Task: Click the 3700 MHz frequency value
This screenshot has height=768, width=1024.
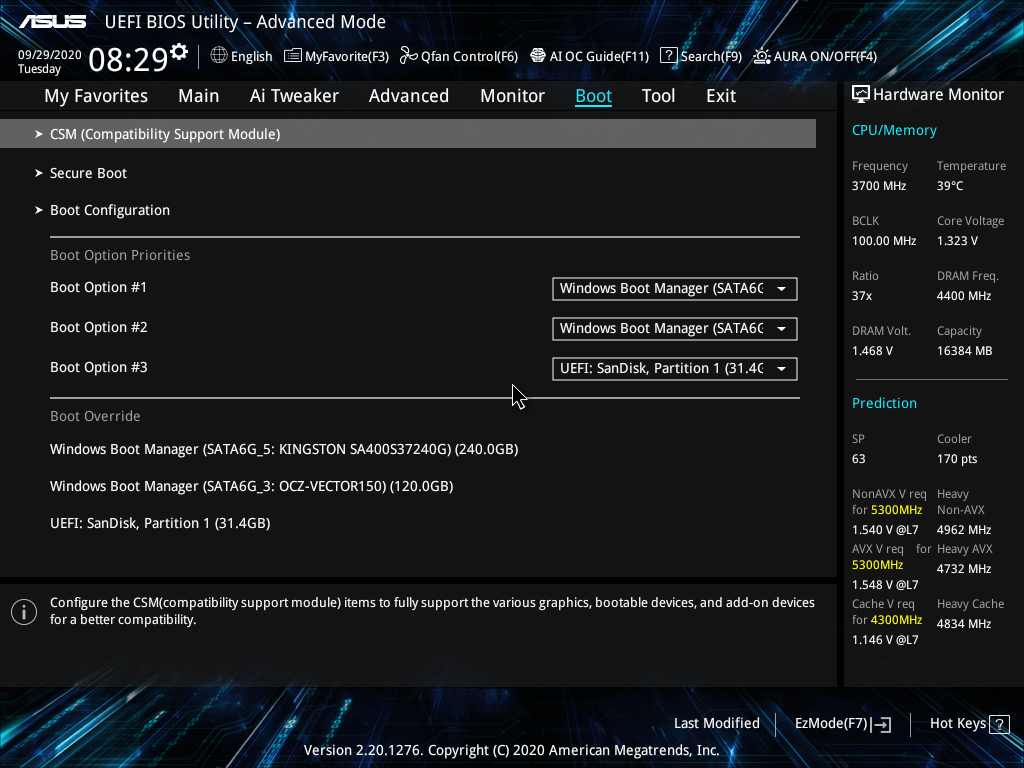Action: (879, 186)
